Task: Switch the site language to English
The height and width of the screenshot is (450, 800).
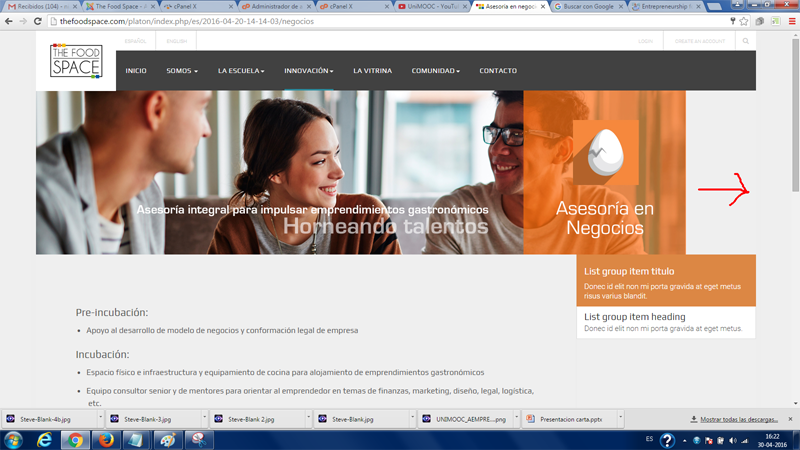Action: [x=177, y=41]
